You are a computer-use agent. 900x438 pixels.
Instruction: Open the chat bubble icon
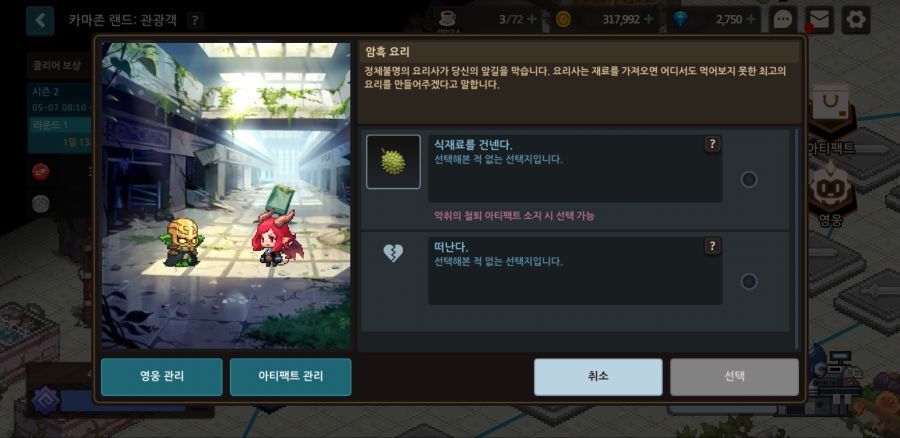[x=783, y=20]
